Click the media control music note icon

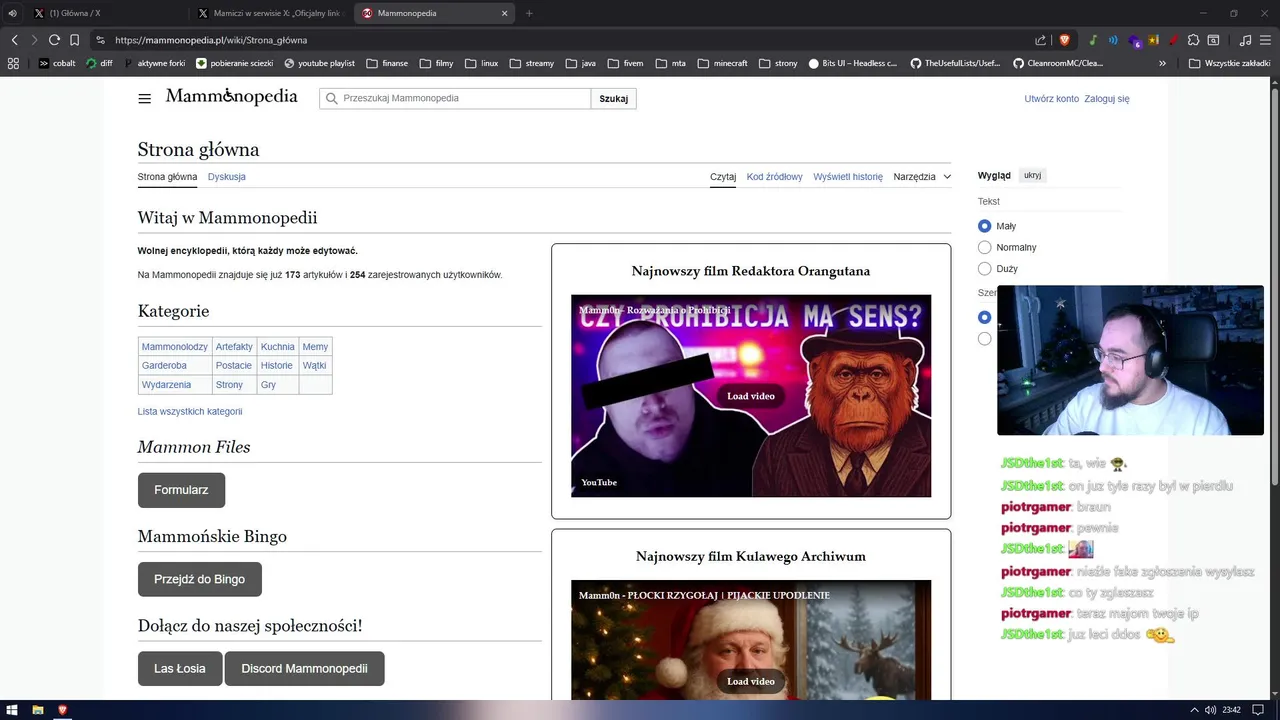point(1245,40)
